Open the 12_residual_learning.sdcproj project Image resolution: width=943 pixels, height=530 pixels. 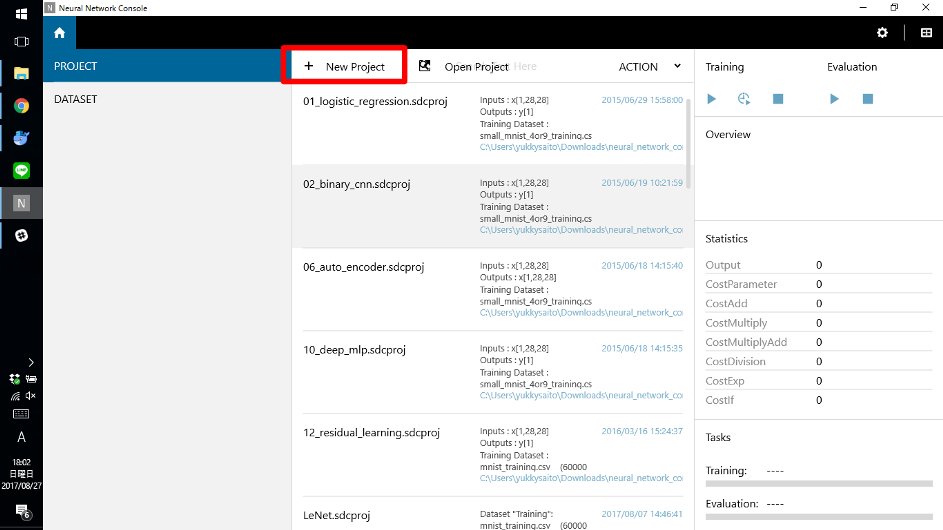tap(371, 433)
